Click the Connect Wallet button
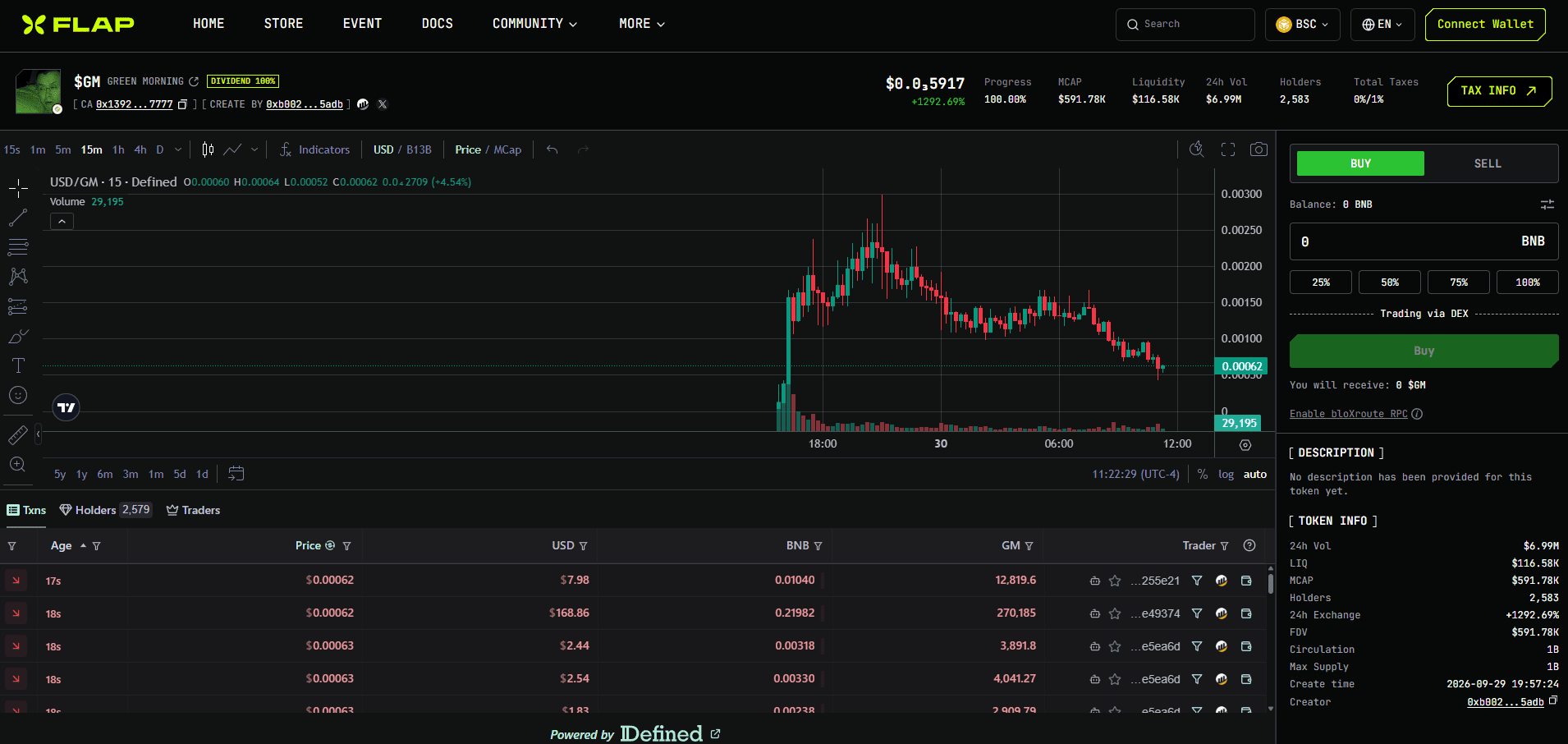The image size is (1568, 744). tap(1485, 25)
